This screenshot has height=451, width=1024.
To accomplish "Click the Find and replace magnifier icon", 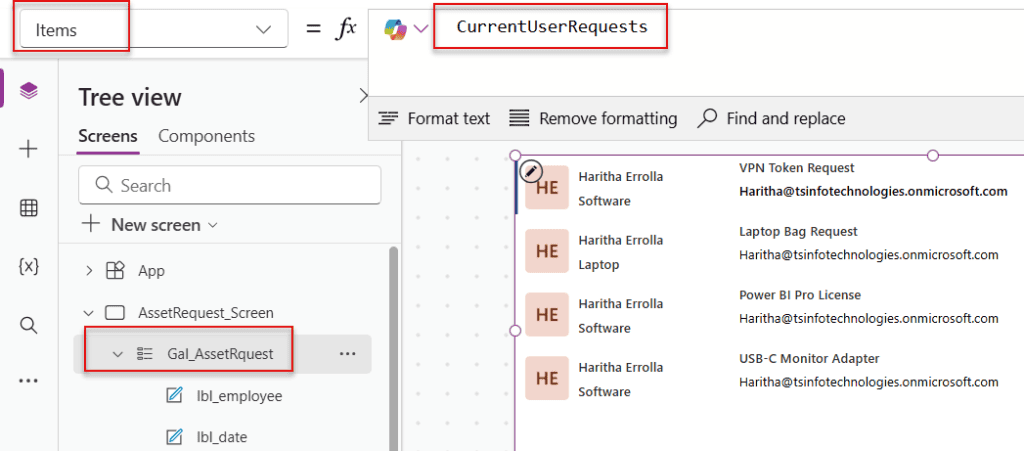I will point(707,118).
